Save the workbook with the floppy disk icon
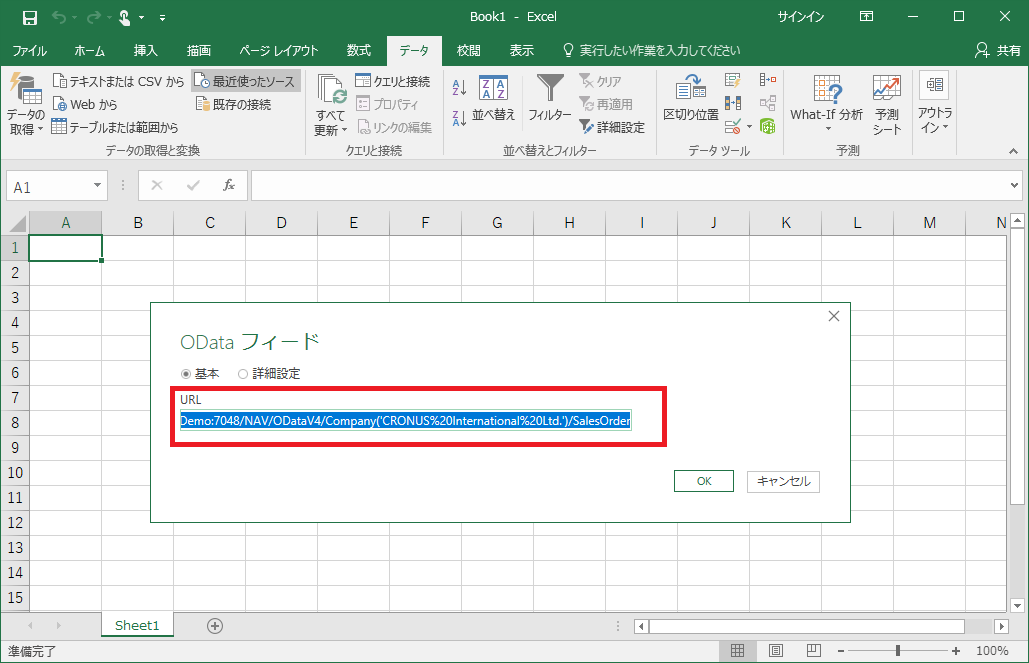This screenshot has height=663, width=1029. 30,17
